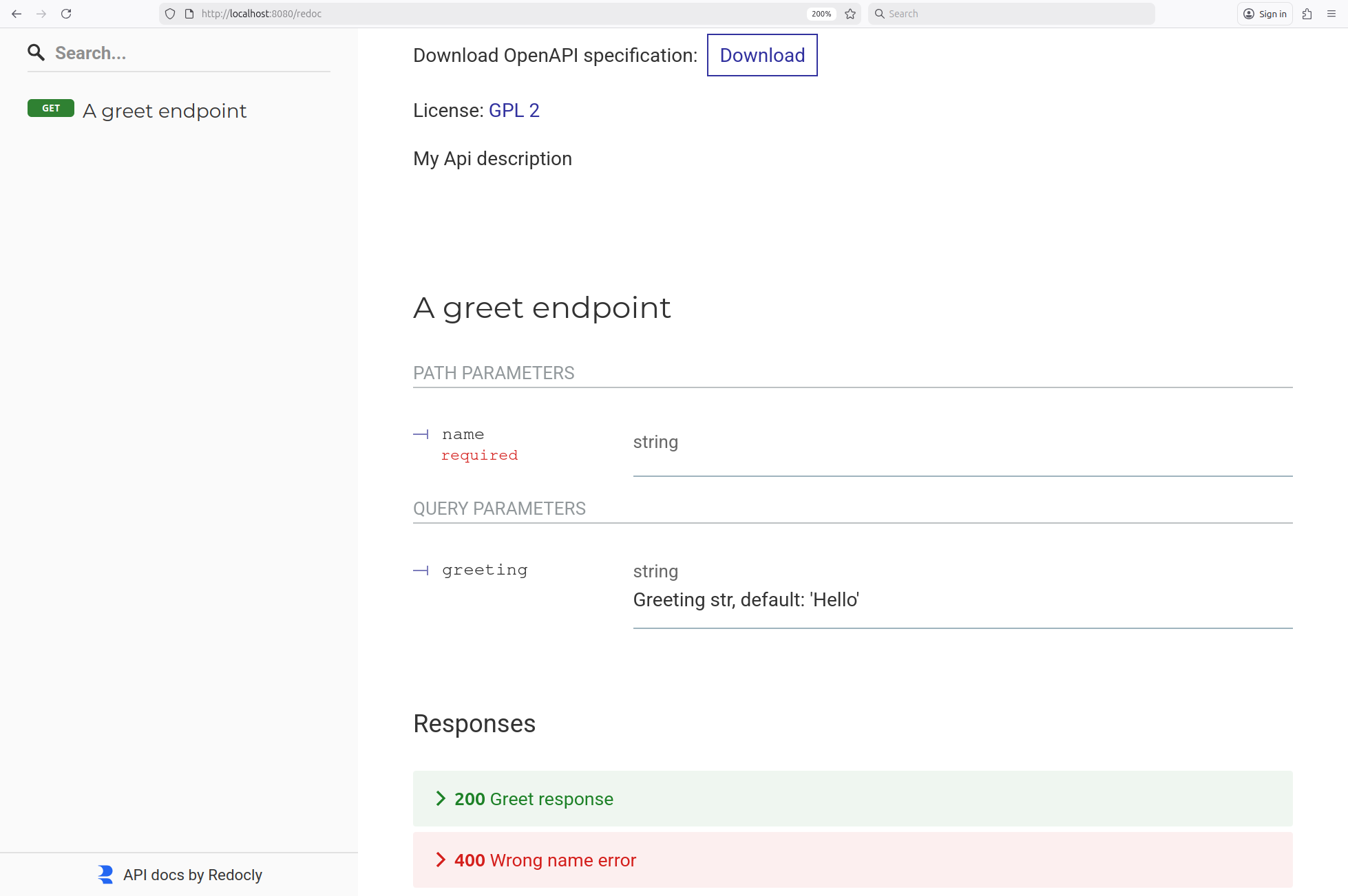Click the shield tracking protection icon
The width and height of the screenshot is (1348, 896).
pos(170,14)
